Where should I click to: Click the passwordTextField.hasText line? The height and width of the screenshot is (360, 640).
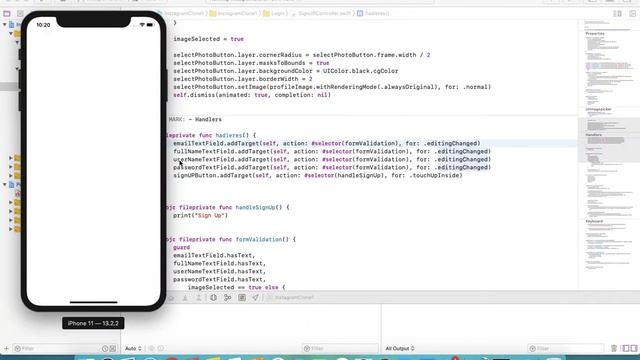click(x=219, y=279)
